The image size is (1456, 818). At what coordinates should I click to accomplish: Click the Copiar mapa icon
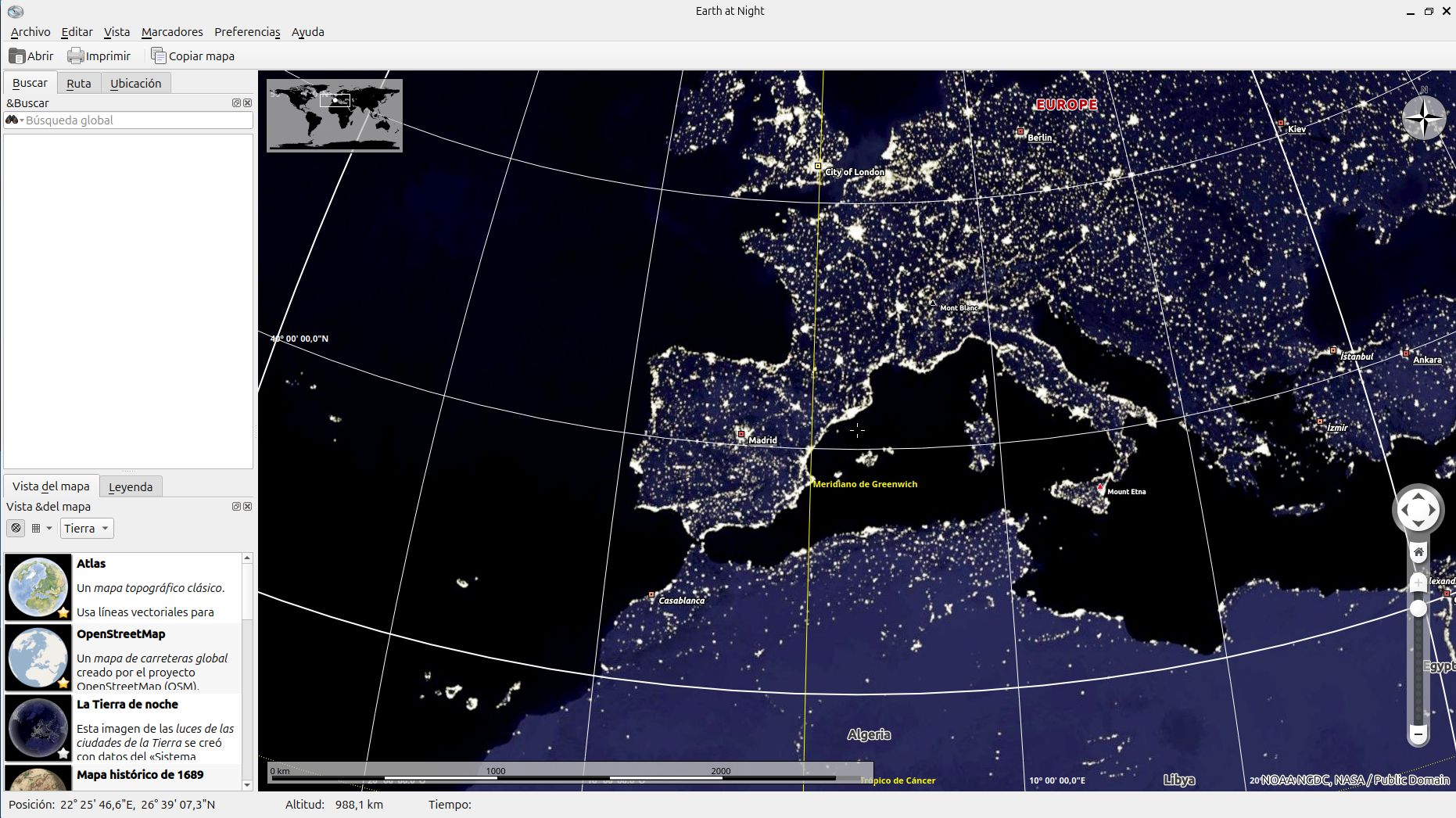point(159,56)
